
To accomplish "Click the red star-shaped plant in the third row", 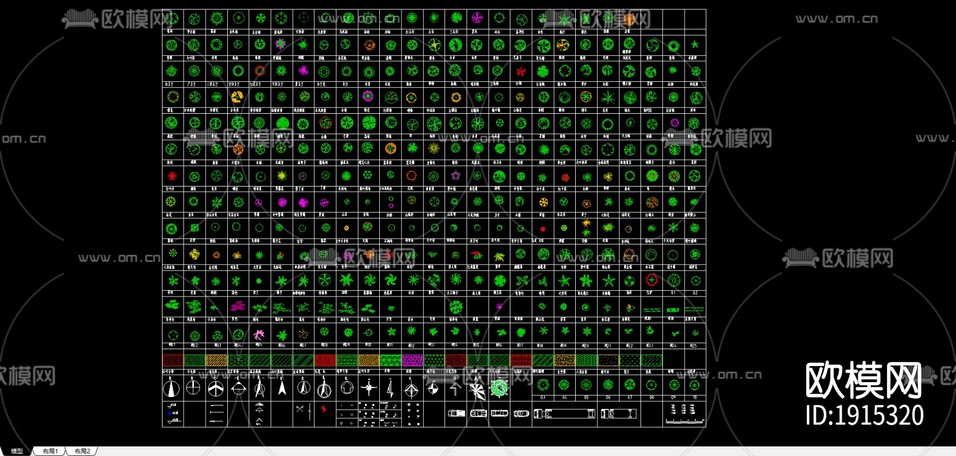I will (x=521, y=71).
